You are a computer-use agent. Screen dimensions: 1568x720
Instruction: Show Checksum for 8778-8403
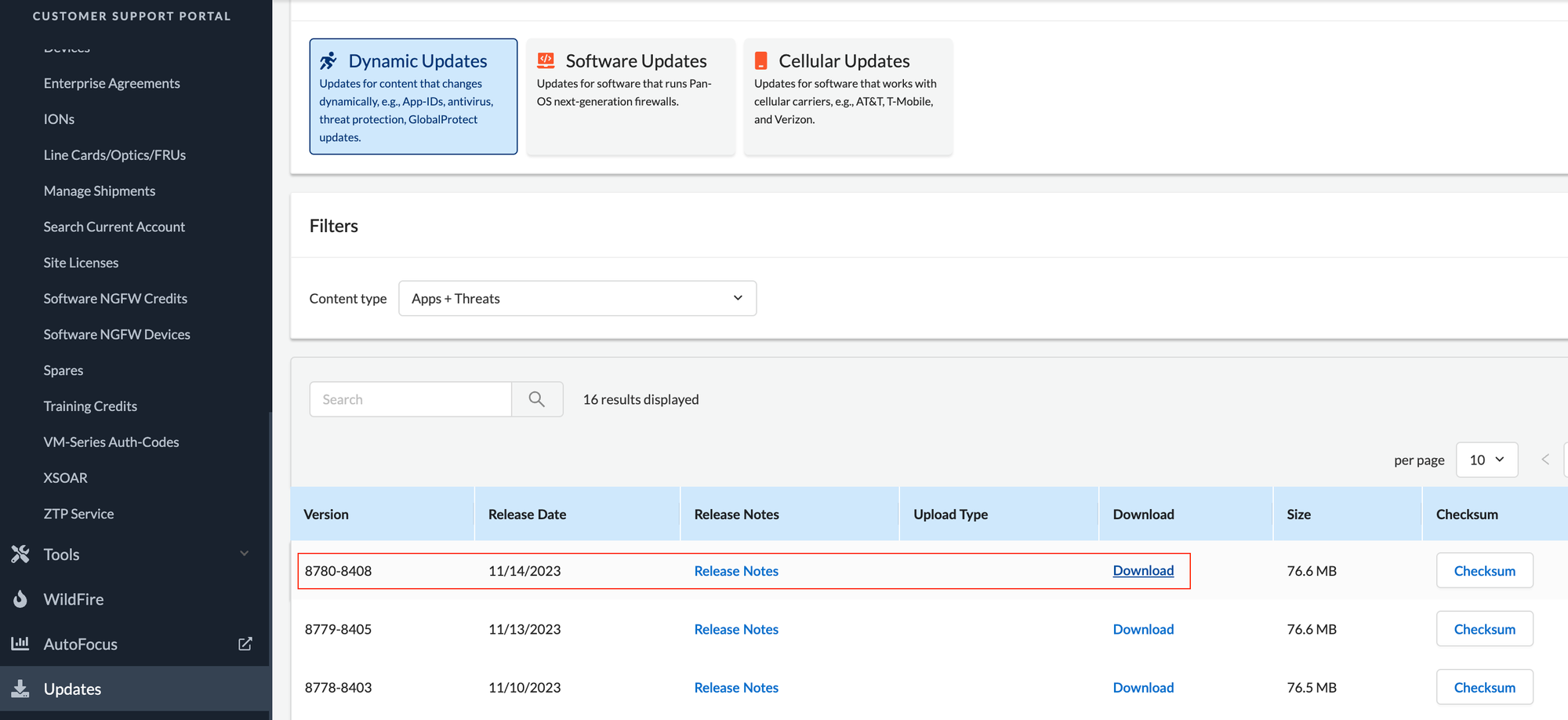[x=1485, y=687]
